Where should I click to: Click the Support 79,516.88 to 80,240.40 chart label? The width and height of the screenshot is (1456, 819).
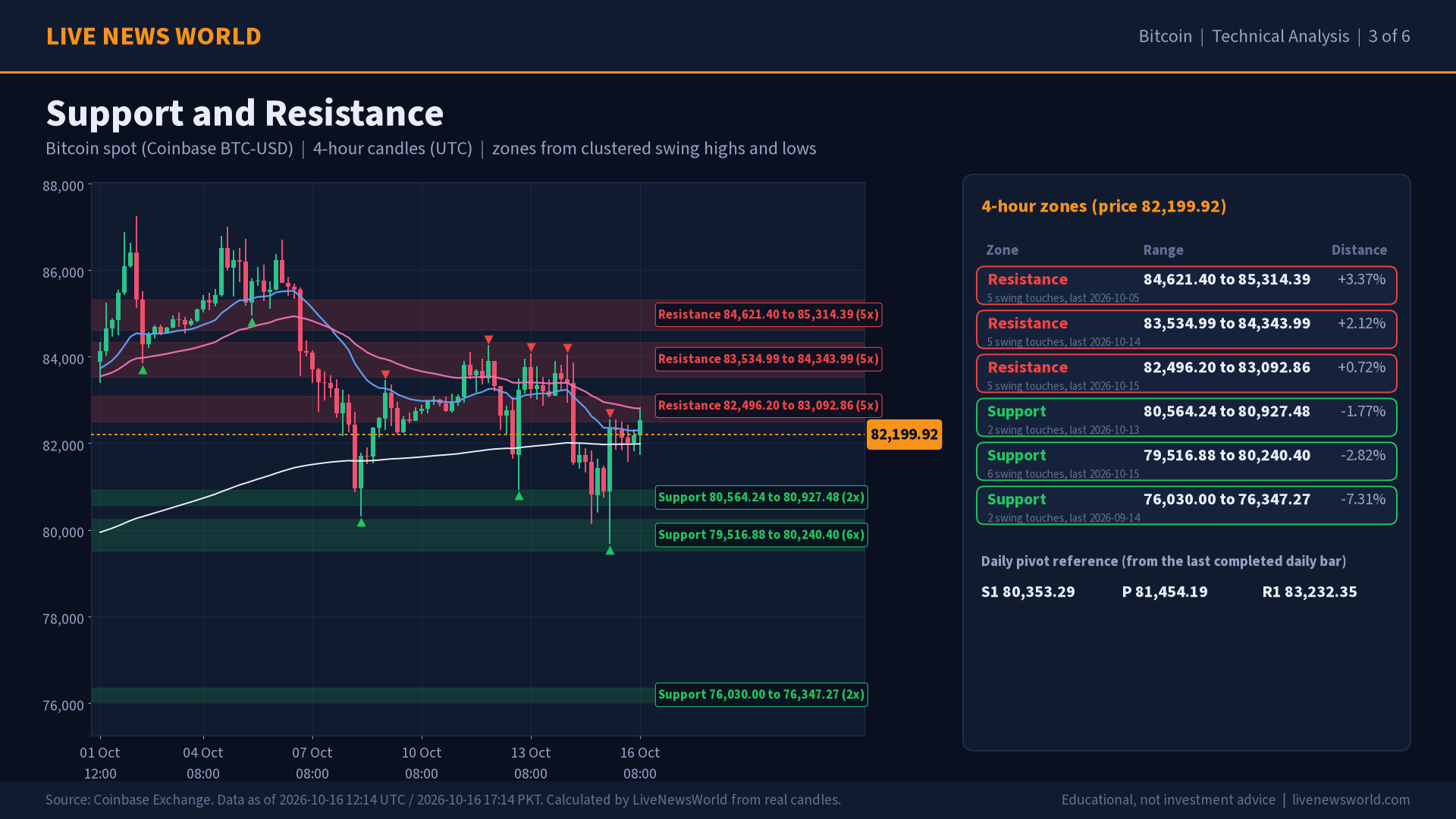[761, 535]
